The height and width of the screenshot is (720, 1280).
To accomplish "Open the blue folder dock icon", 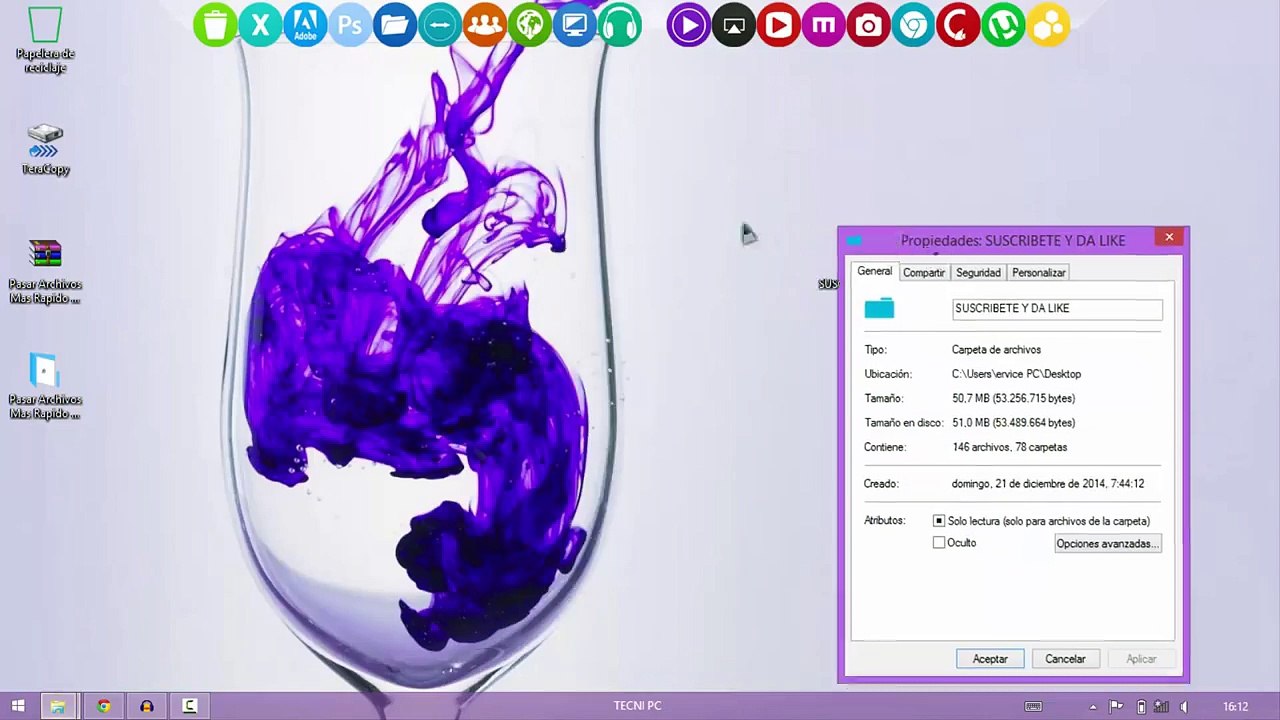I will tap(395, 25).
